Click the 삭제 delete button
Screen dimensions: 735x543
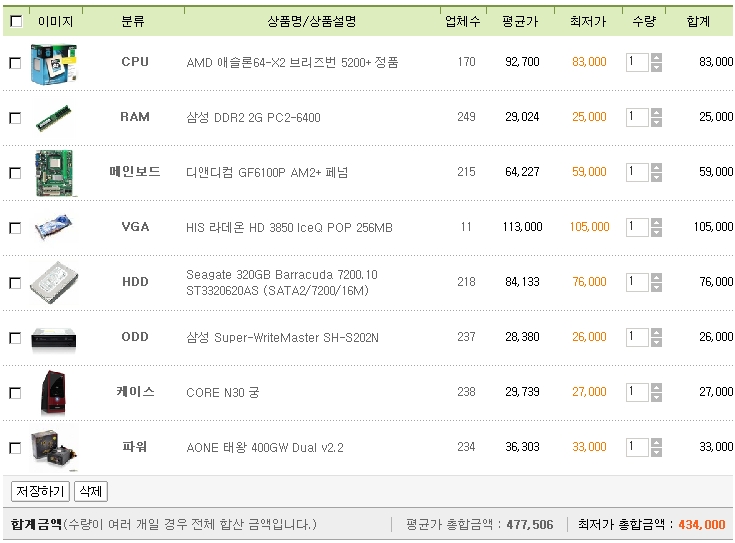tap(91, 491)
